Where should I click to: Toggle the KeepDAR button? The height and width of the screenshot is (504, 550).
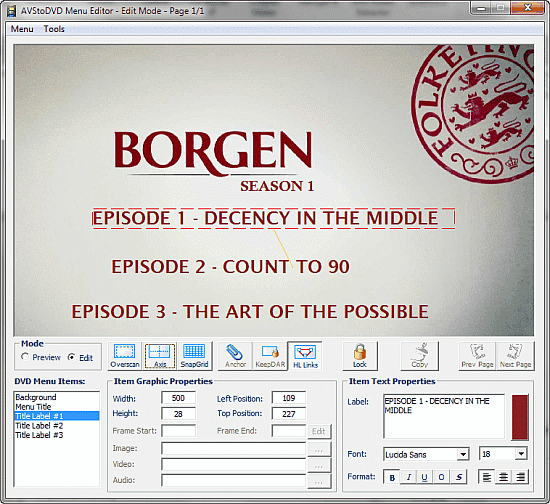(x=270, y=356)
